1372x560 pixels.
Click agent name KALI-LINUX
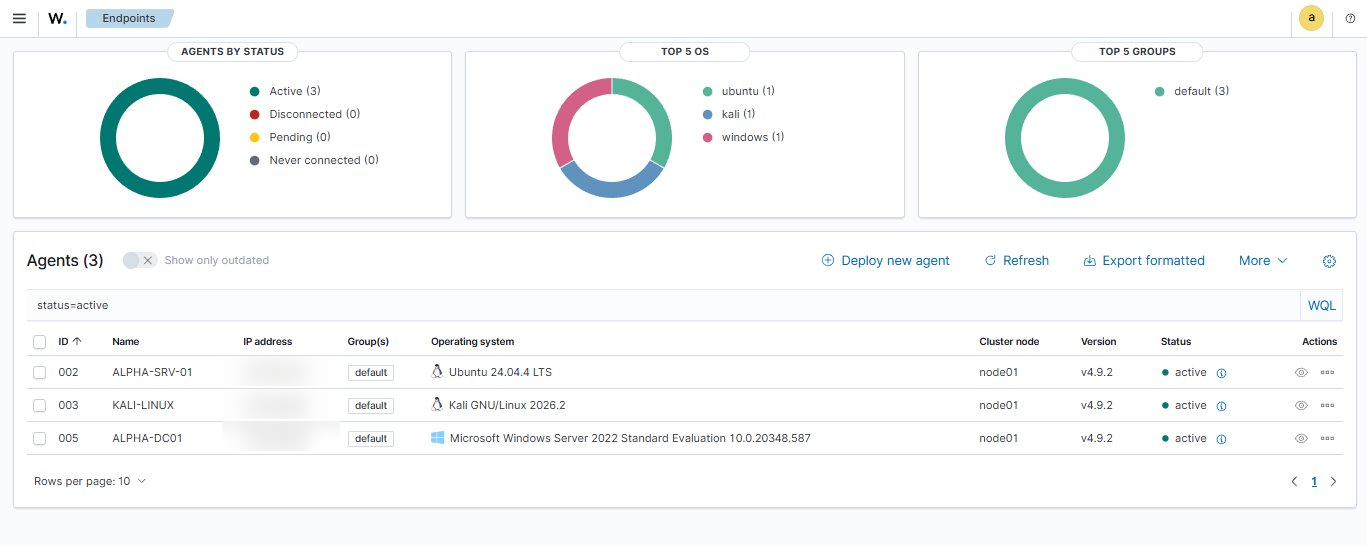[x=143, y=405]
